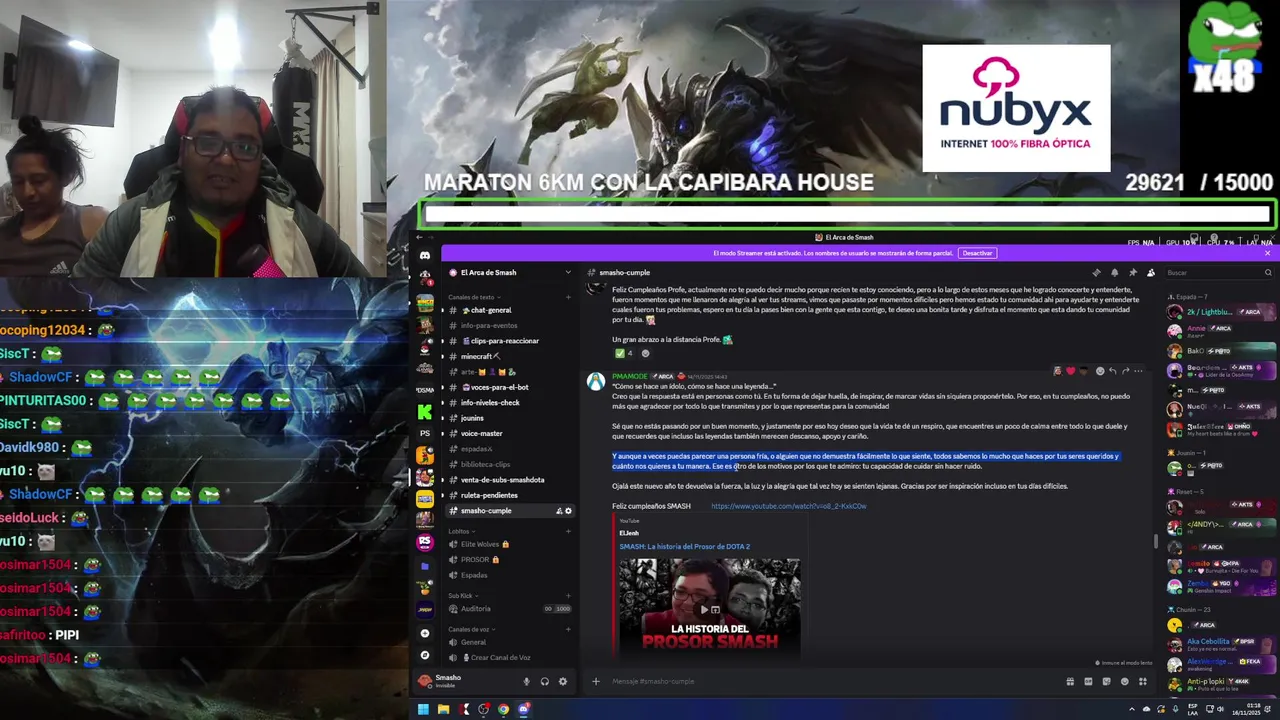
Task: Click the Buscar search field
Action: [1217, 272]
